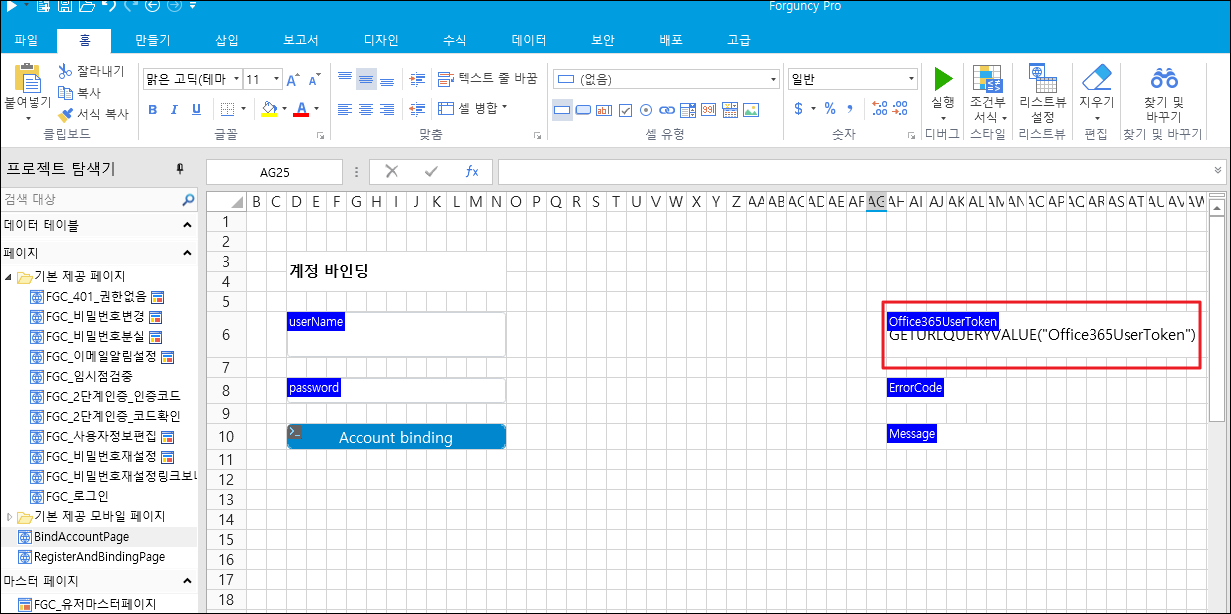Open the 데이터 ribbon tab
Viewport: 1231px width, 614px height.
[529, 40]
